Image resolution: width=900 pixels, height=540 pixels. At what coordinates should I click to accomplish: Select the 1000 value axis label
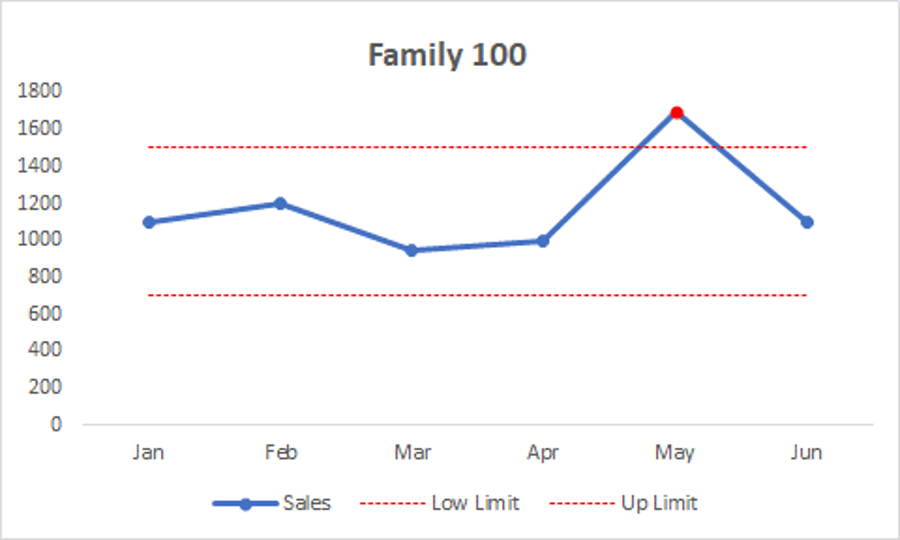point(41,239)
